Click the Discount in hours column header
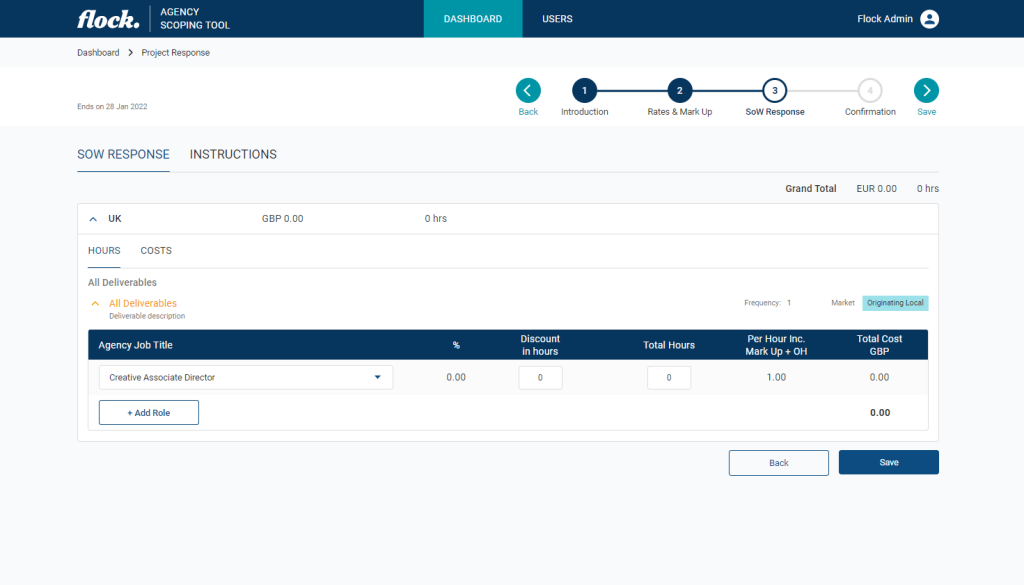This screenshot has height=585, width=1024. [540, 345]
